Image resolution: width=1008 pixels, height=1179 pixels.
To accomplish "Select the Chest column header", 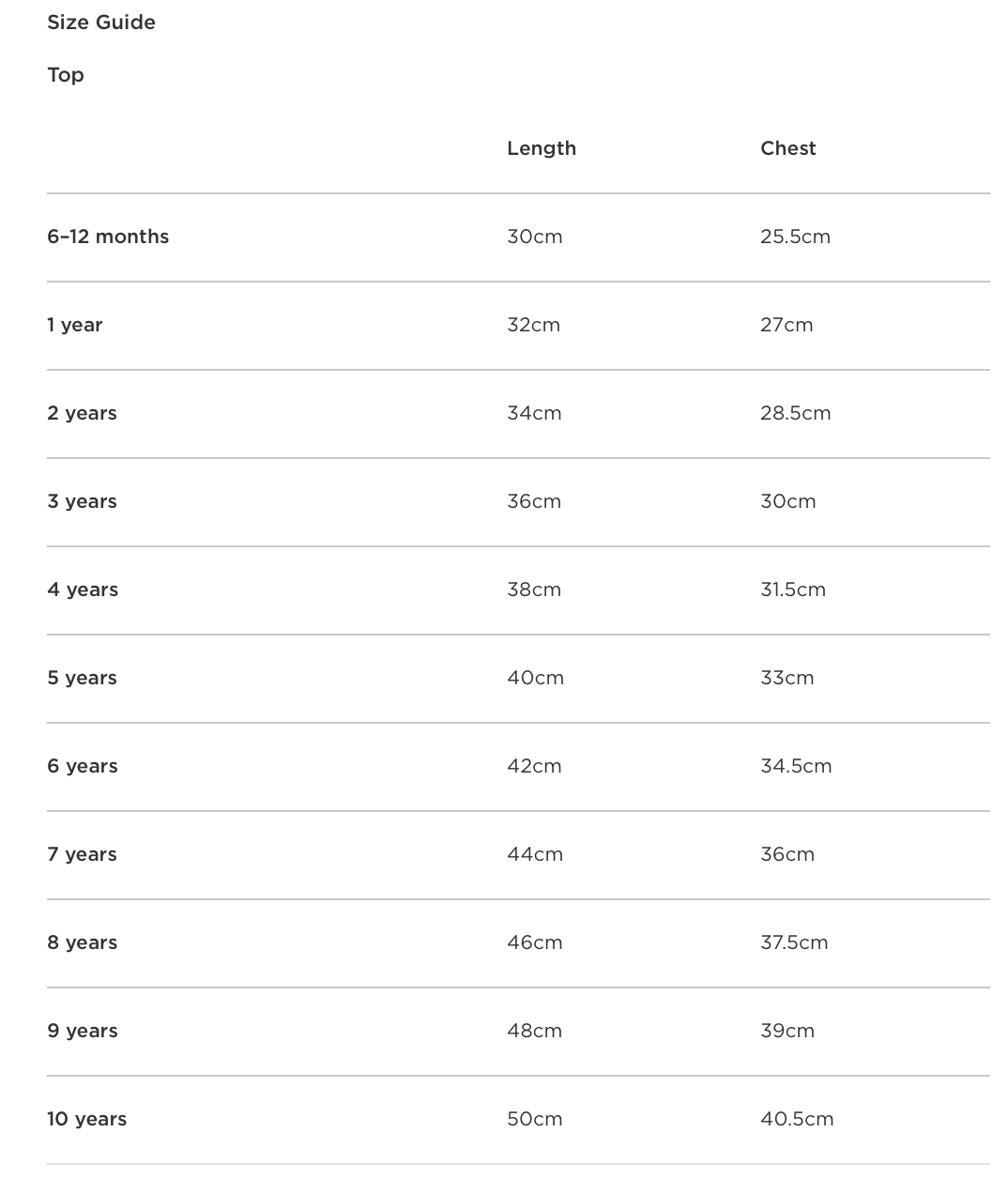I will [788, 148].
